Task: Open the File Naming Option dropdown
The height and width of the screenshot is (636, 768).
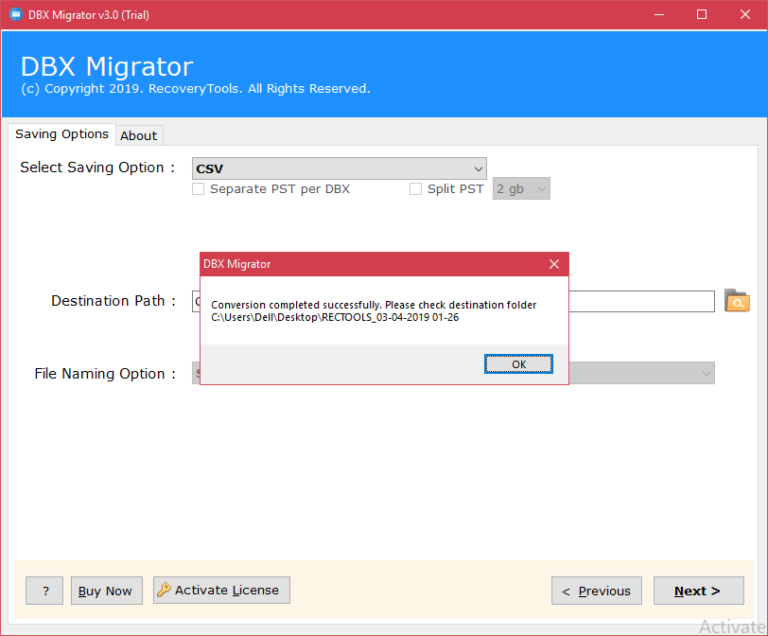Action: [640, 373]
